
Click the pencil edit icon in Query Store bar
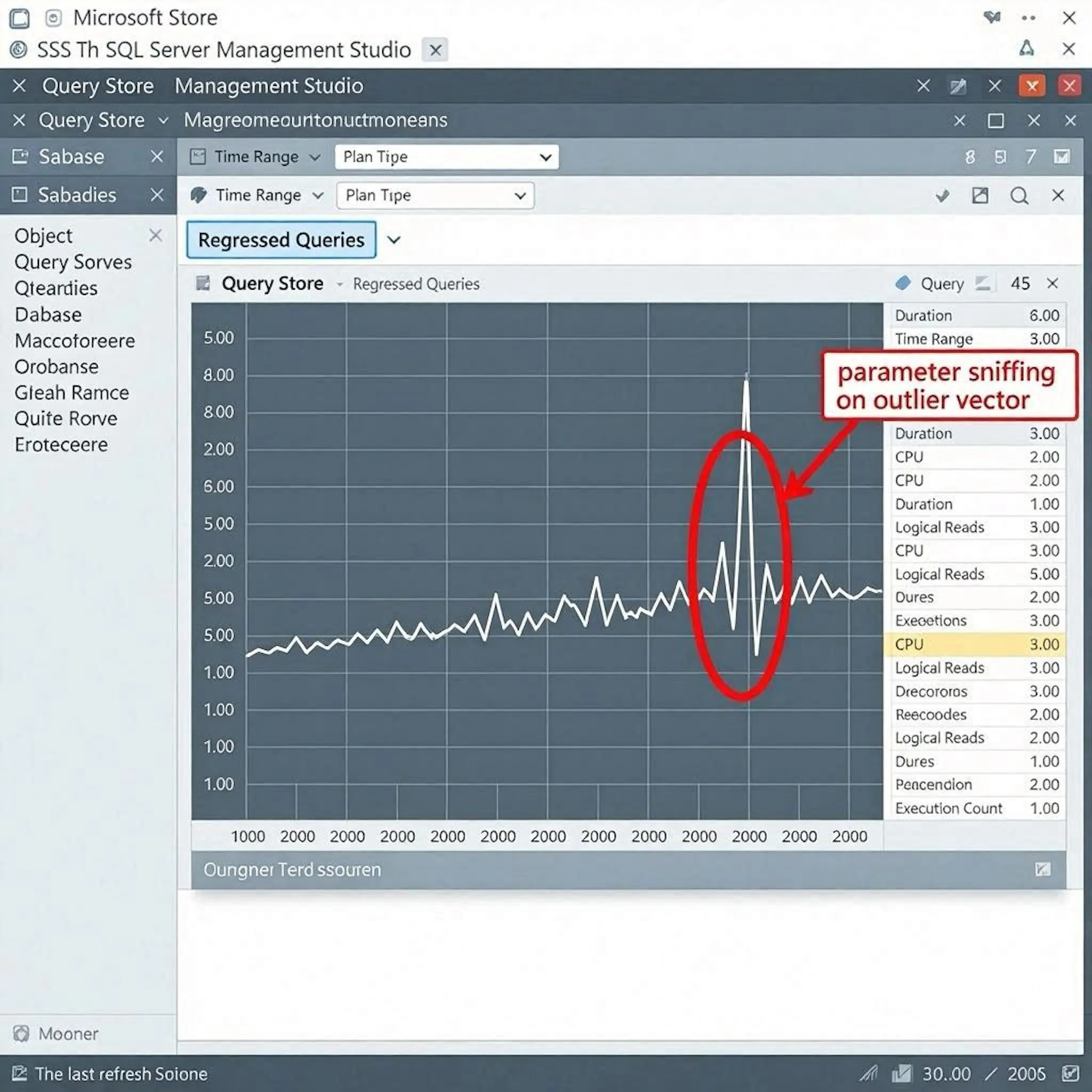958,86
